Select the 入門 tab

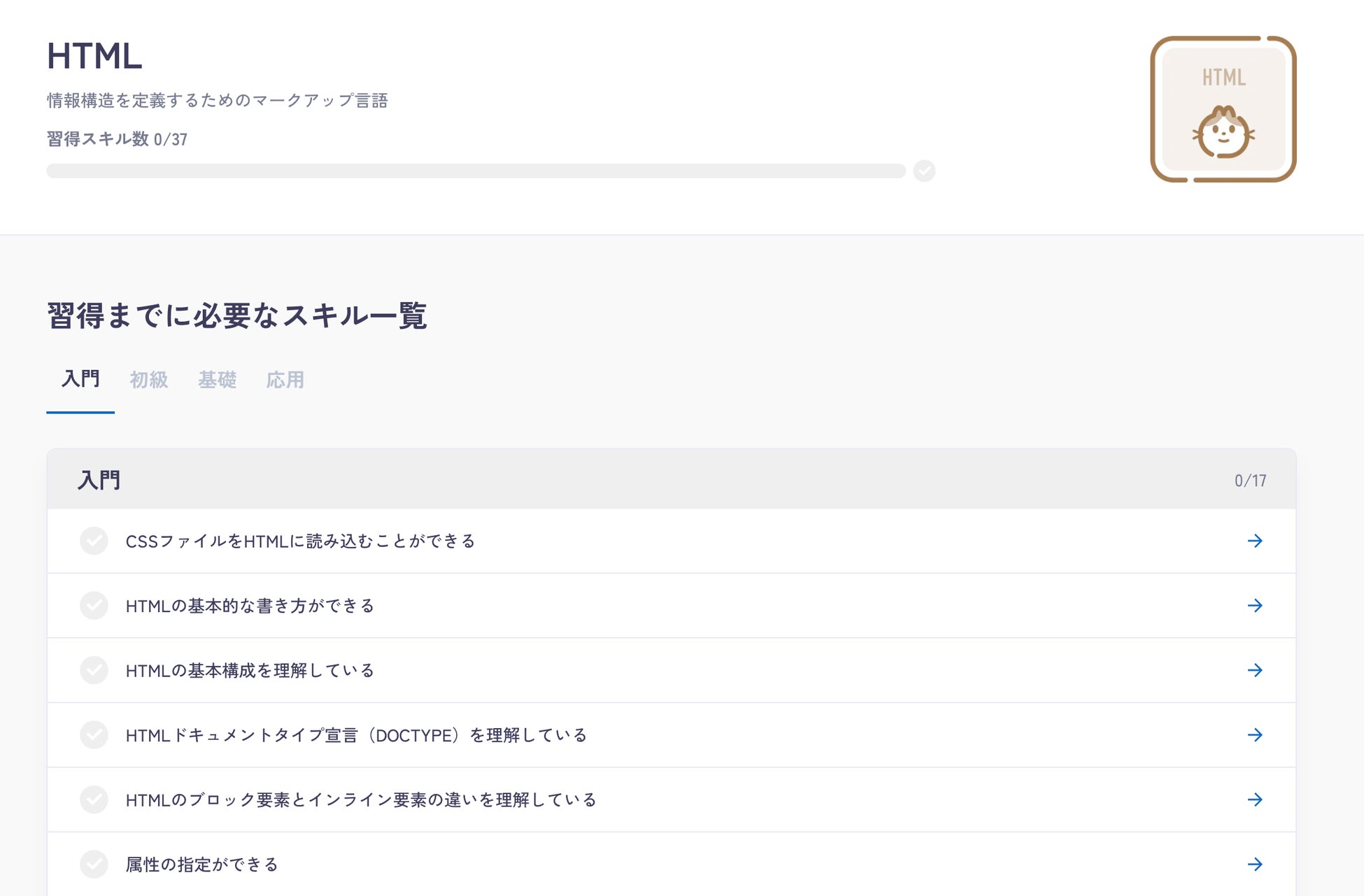(80, 379)
